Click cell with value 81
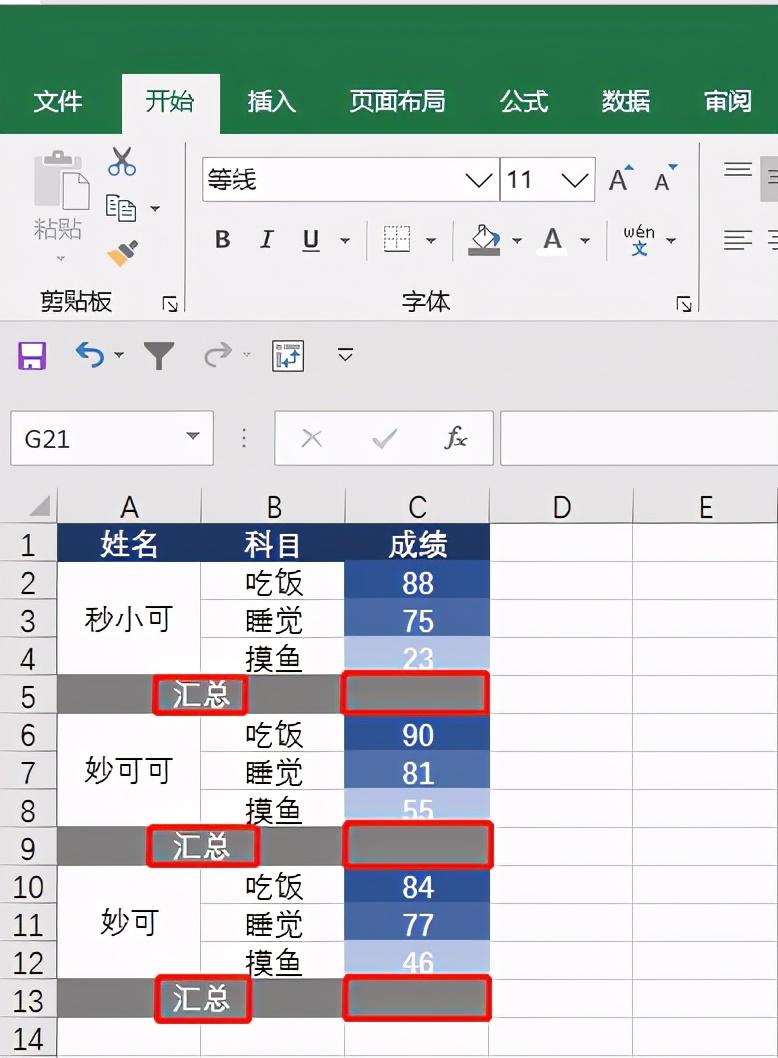The image size is (778, 1058). (x=417, y=771)
